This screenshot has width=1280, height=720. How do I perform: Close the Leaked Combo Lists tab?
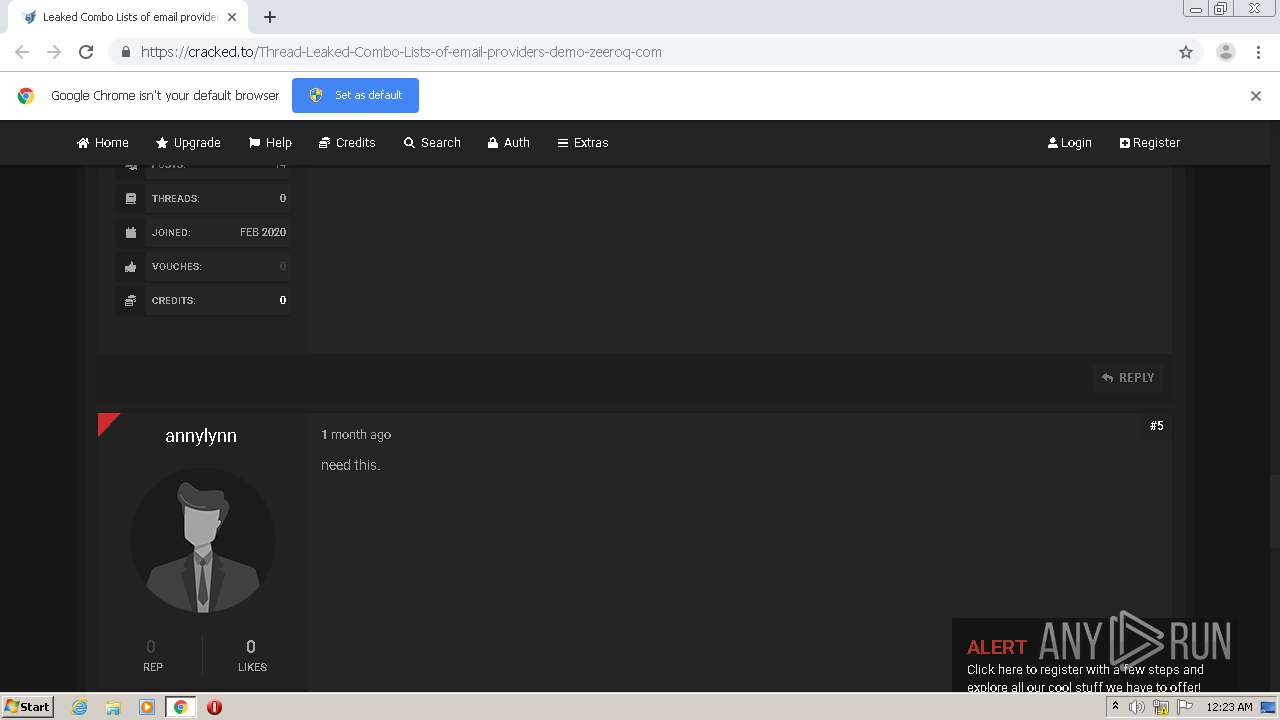click(232, 17)
